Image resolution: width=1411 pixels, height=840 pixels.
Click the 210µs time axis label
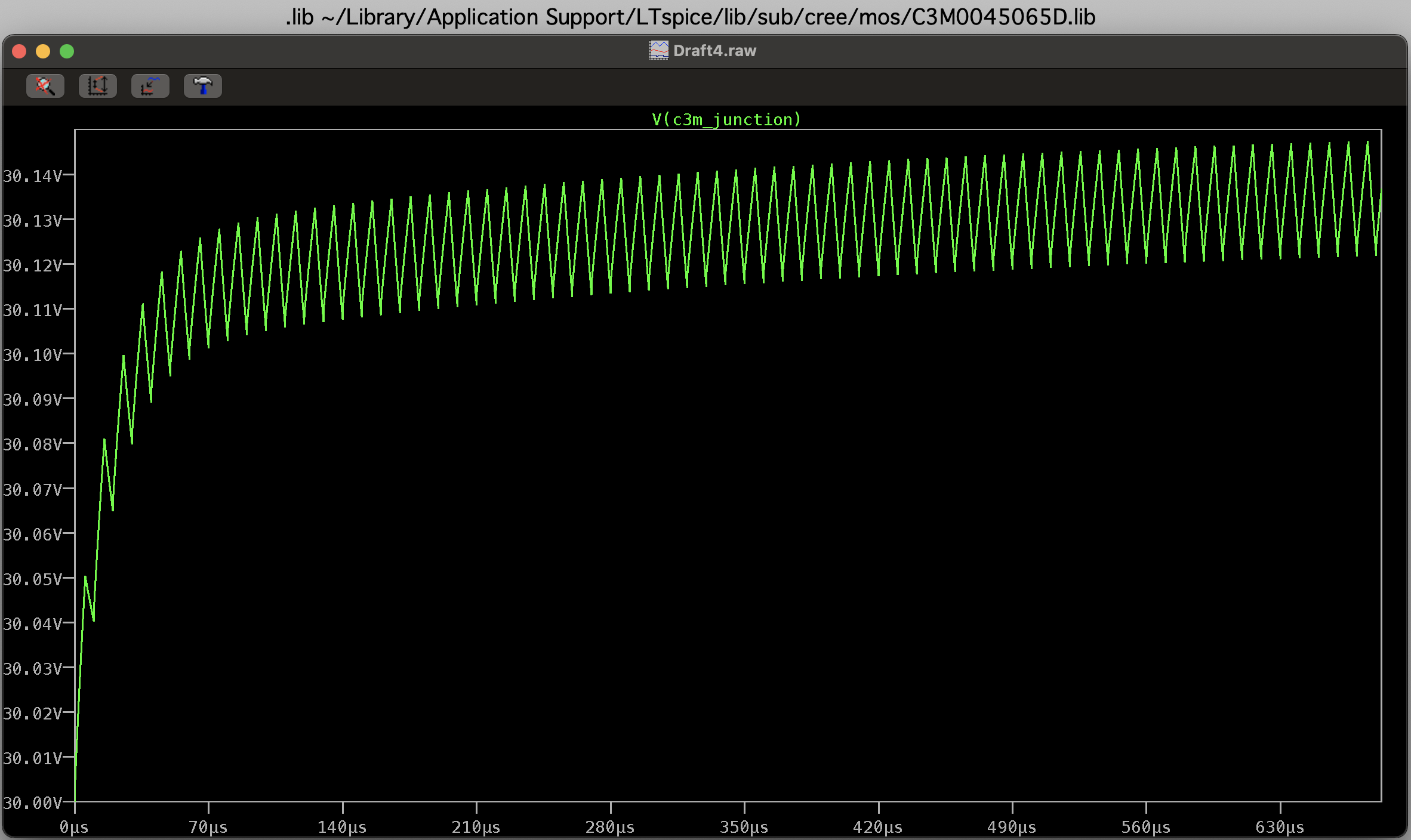point(476,827)
